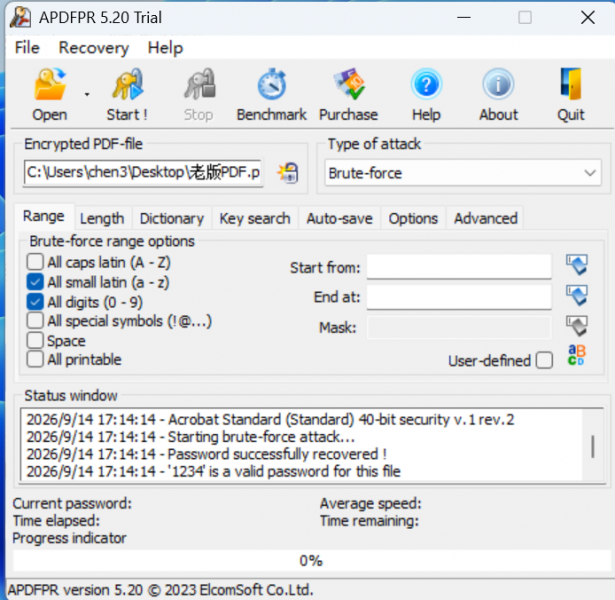Switch to the Options tab

pos(413,218)
